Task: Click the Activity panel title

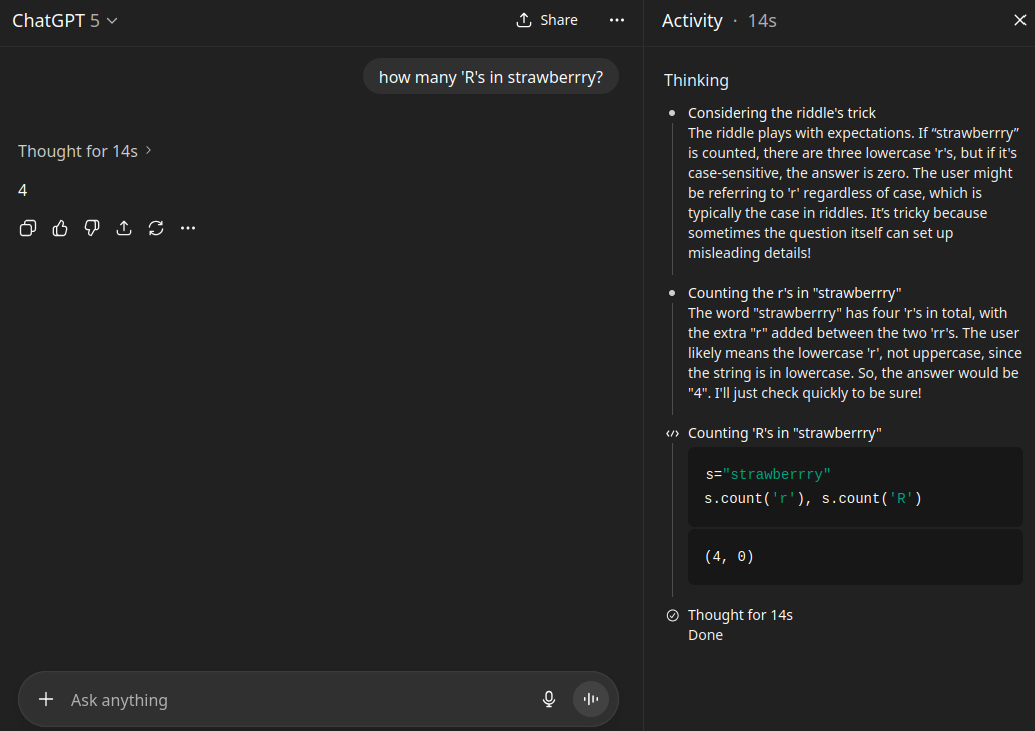Action: coord(692,20)
